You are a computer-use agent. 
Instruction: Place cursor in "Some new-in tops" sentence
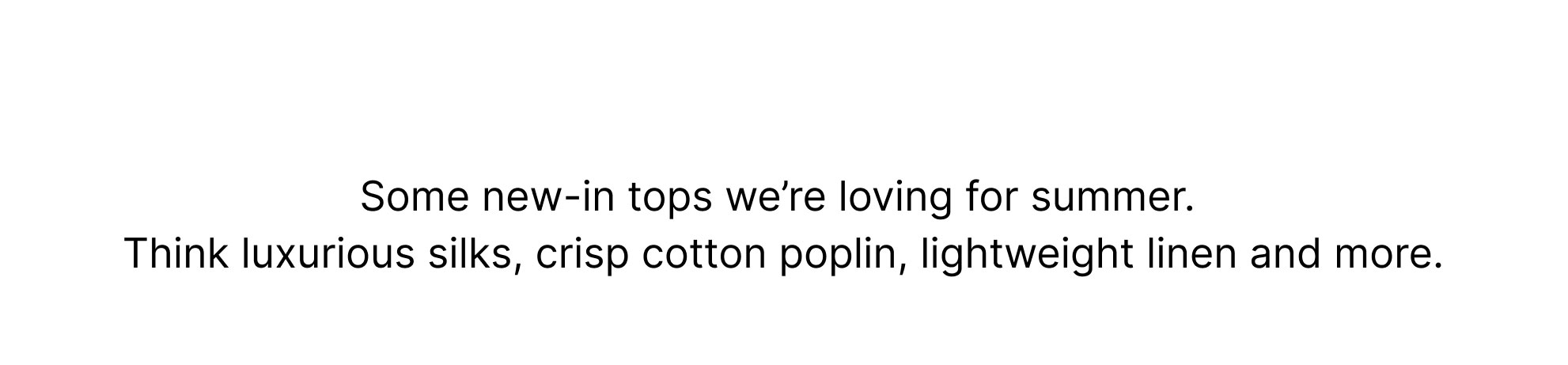tap(776, 197)
